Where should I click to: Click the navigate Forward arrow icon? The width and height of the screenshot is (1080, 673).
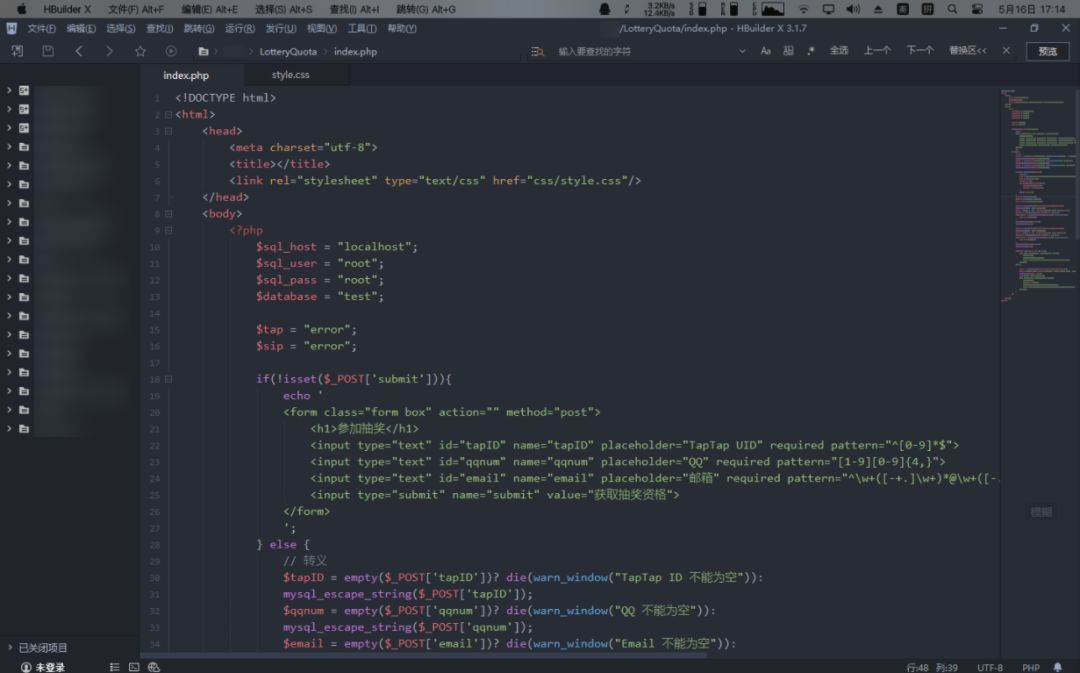coord(109,51)
